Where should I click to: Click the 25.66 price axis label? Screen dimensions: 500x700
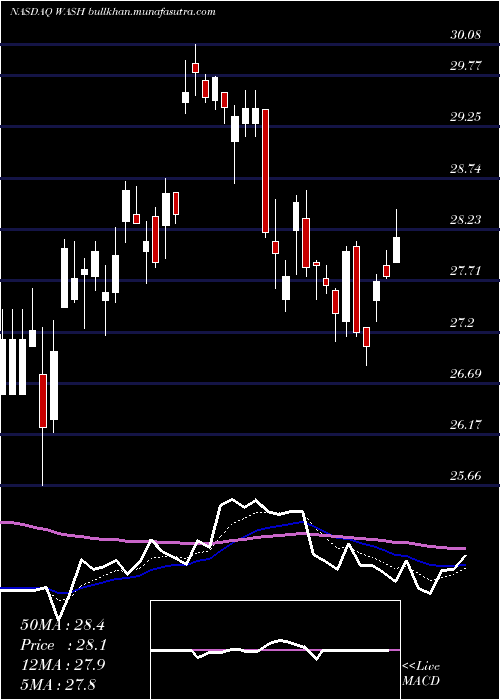(466, 476)
